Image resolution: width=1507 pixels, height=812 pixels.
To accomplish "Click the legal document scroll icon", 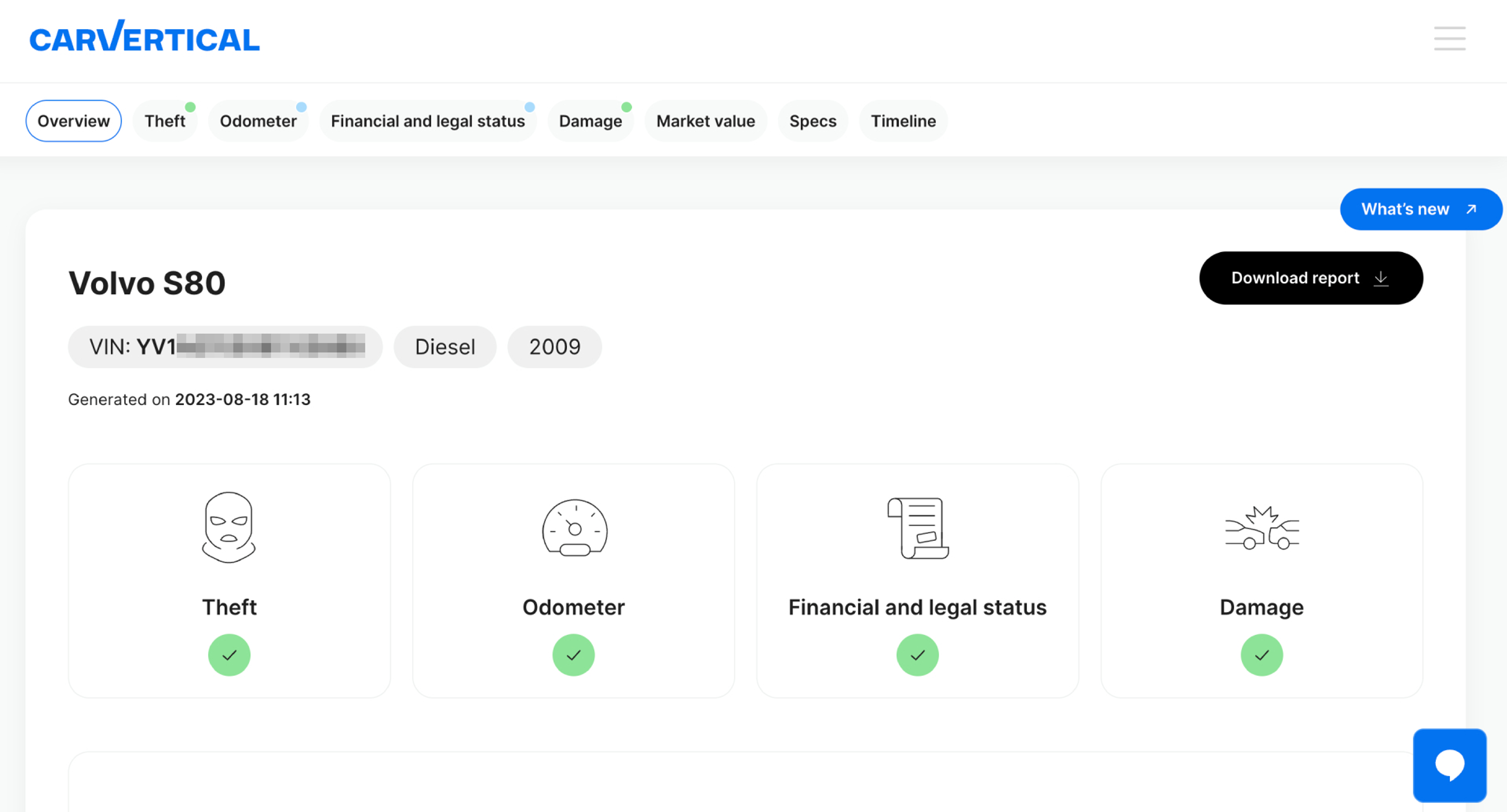I will pos(917,528).
